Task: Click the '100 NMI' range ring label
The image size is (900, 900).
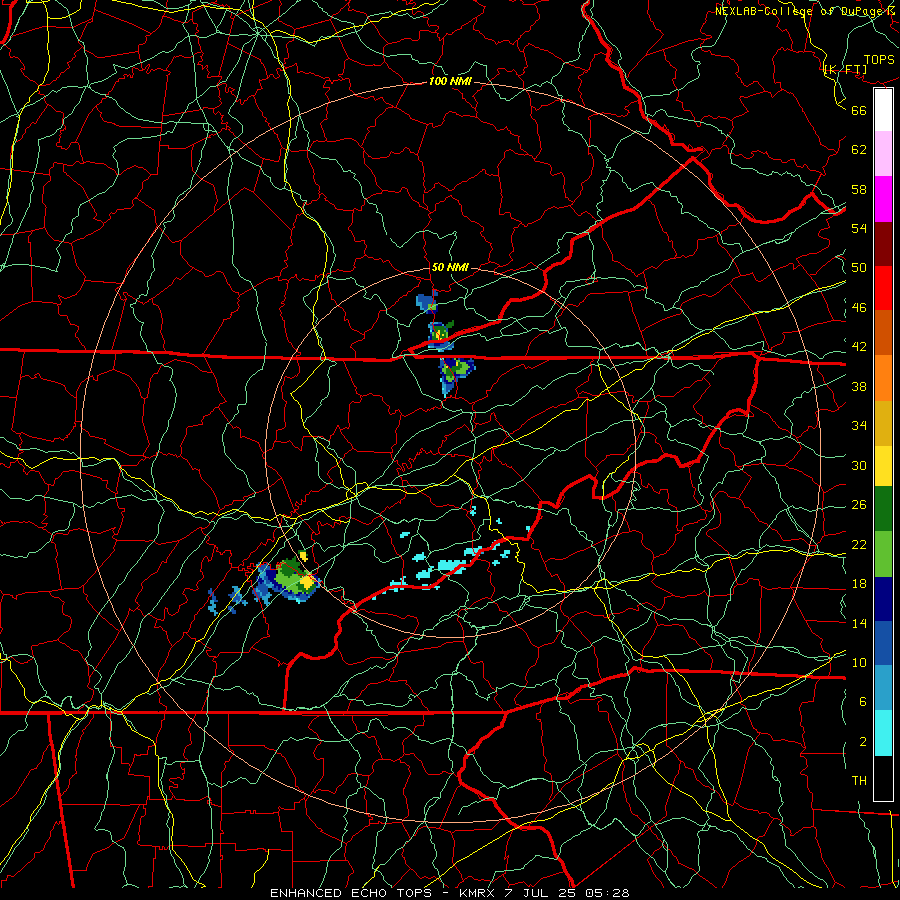Action: 450,82
